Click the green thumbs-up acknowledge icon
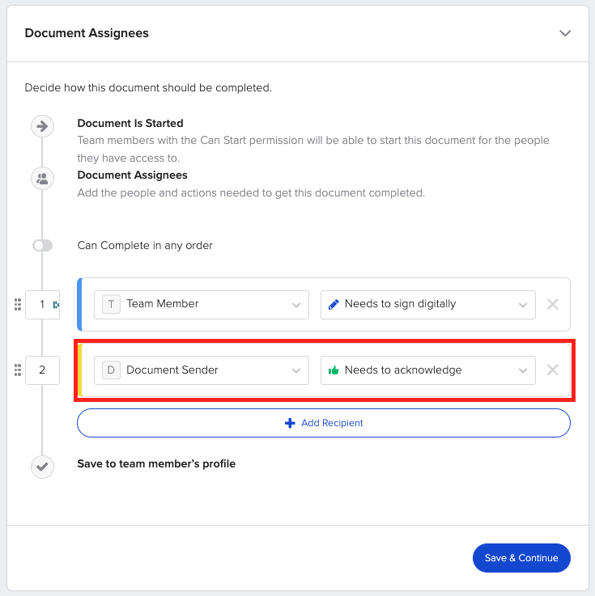Viewport: 595px width, 596px height. coord(333,370)
